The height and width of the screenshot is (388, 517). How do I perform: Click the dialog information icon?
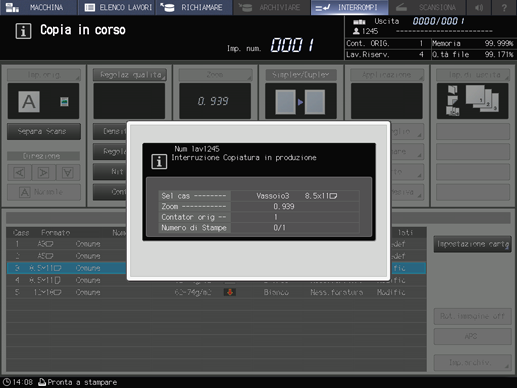(159, 162)
